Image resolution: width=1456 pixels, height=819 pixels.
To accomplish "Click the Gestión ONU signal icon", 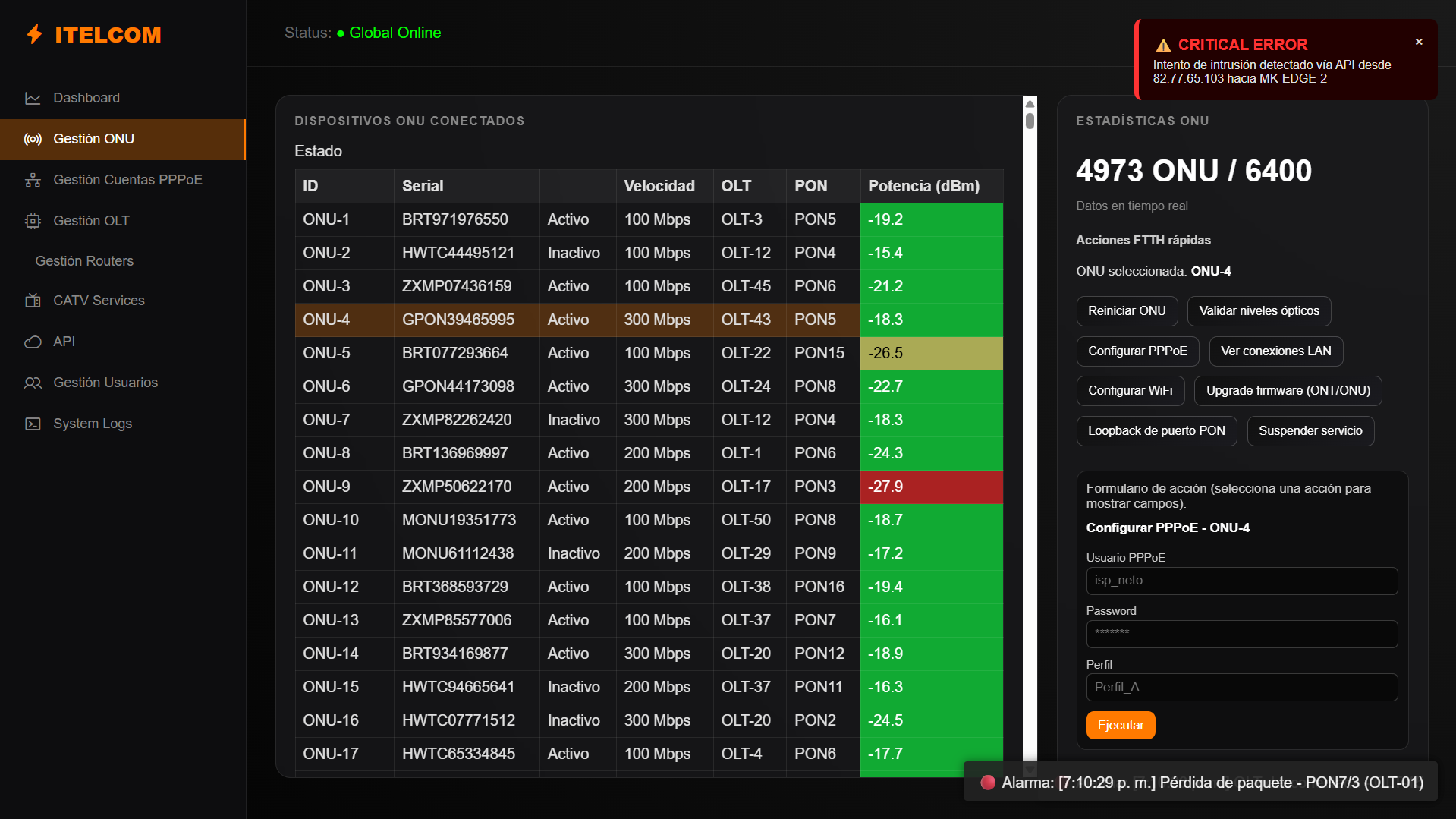I will (33, 139).
